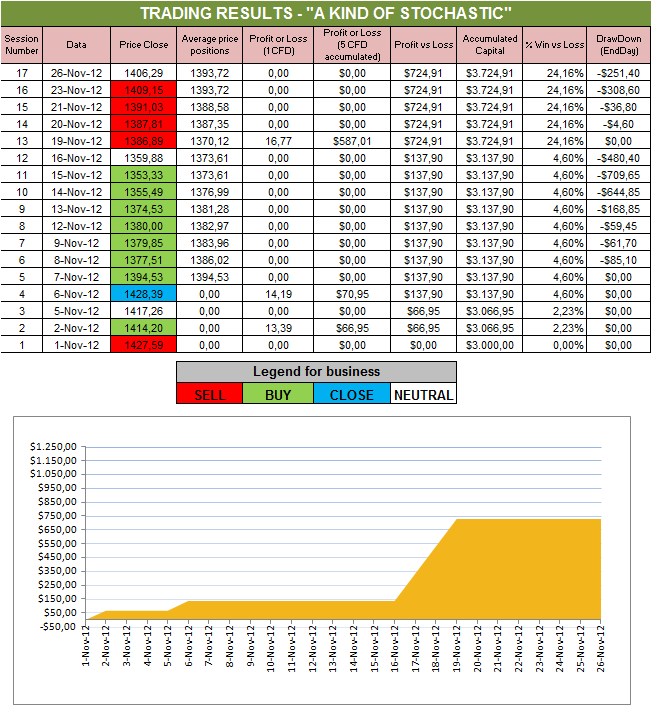Select the 'Price Close' column header
The height and width of the screenshot is (719, 669).
[144, 45]
